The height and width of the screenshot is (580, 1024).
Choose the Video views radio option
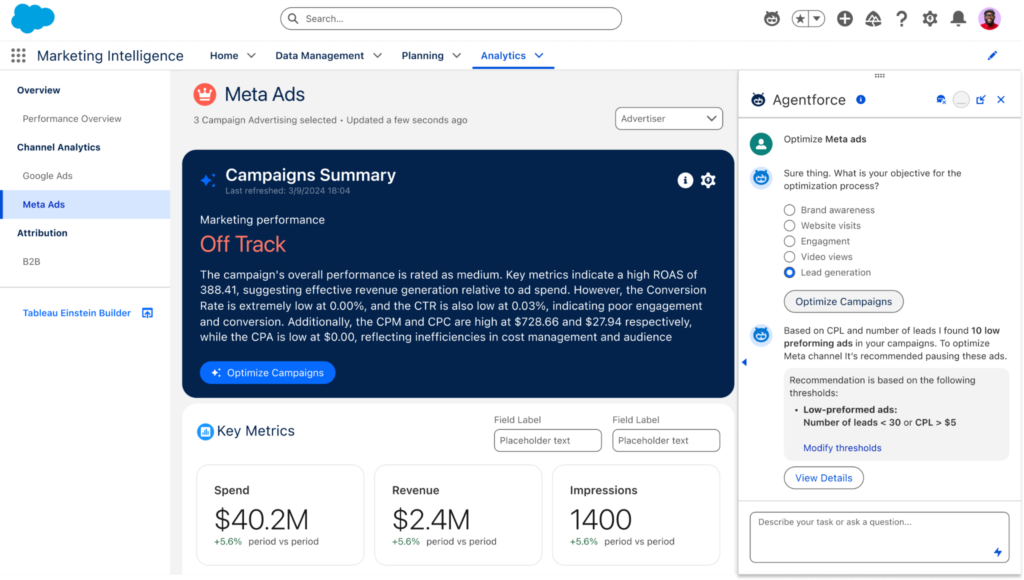click(790, 257)
